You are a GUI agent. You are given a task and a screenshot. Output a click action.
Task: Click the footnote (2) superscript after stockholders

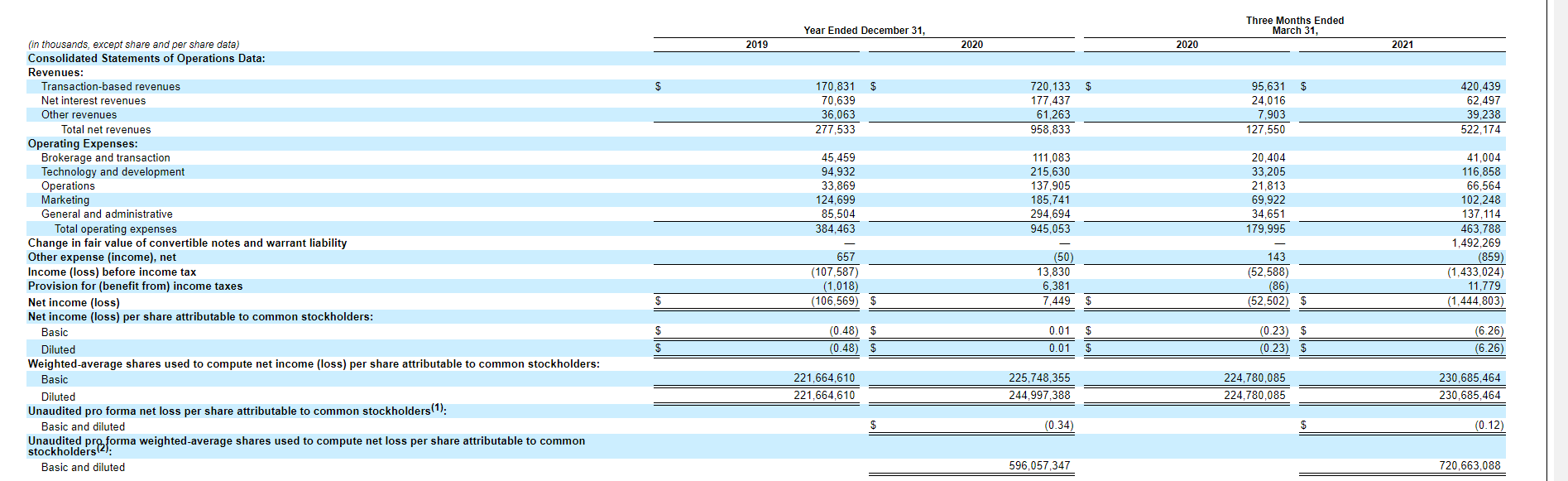(x=103, y=449)
